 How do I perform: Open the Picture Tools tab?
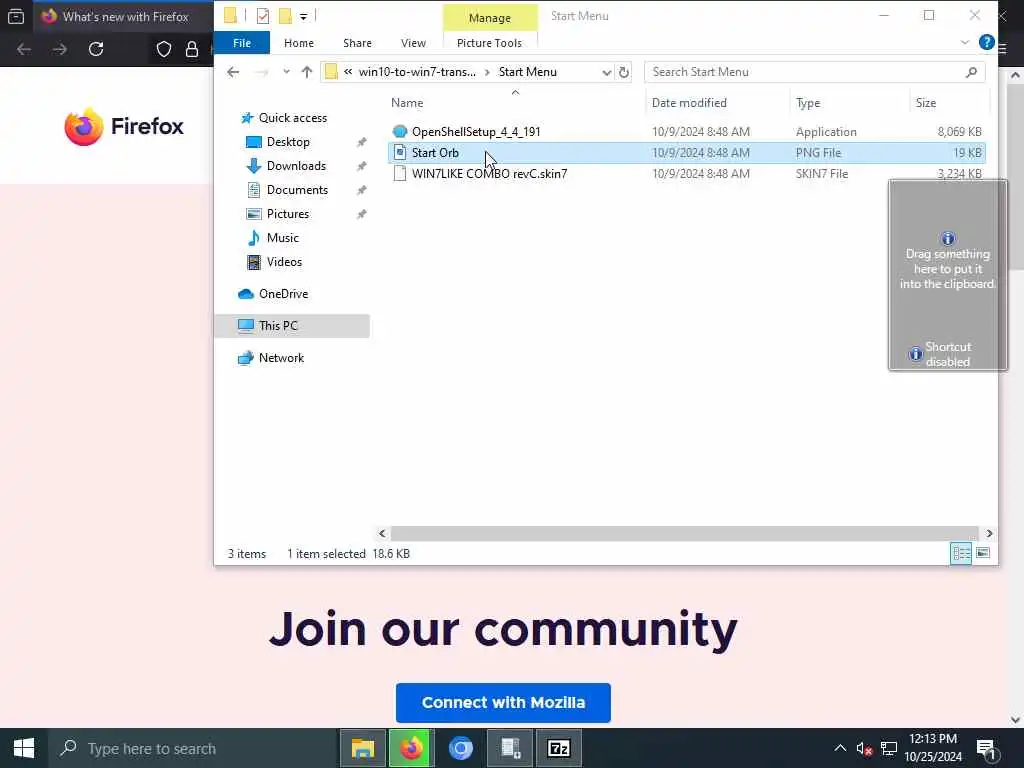pyautogui.click(x=489, y=43)
